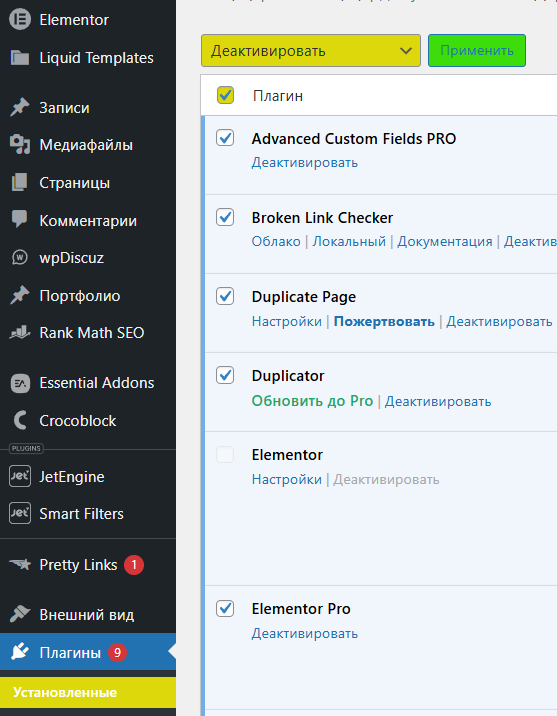
Task: Open Crocoblock via its crescent icon
Action: pos(20,420)
